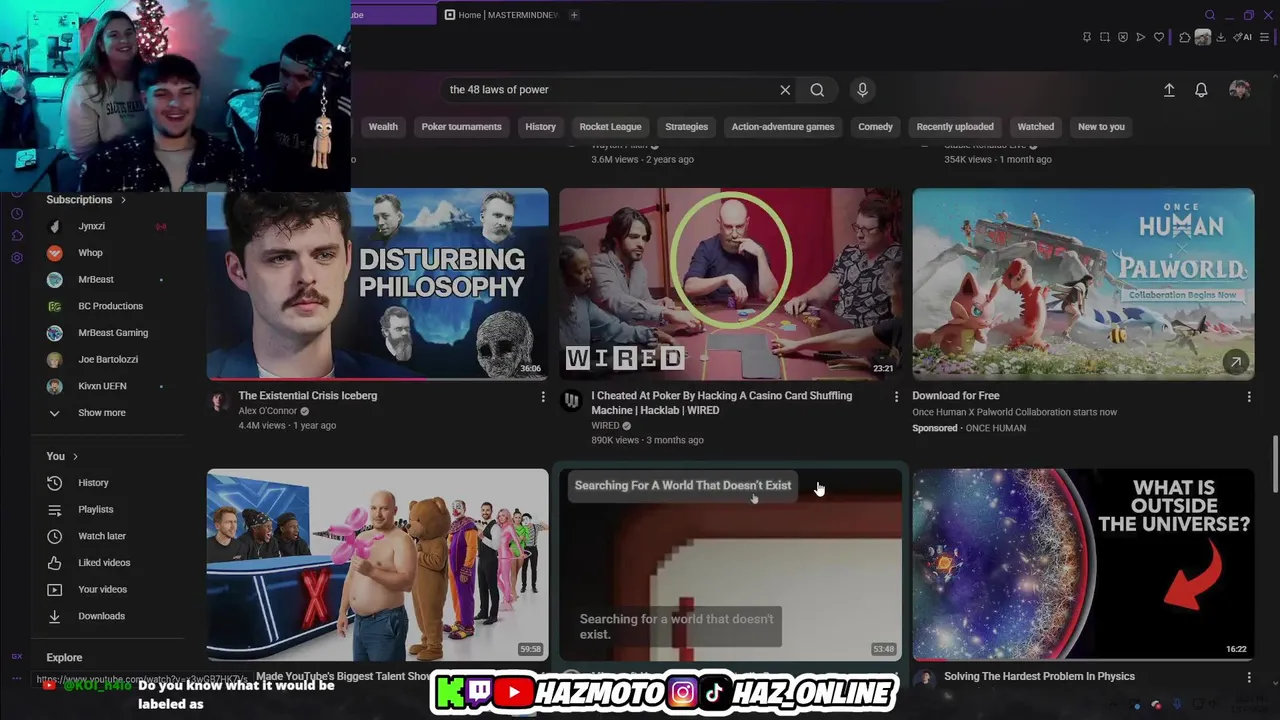Viewport: 1280px width, 720px height.
Task: Click Download for Free ad title
Action: (956, 396)
